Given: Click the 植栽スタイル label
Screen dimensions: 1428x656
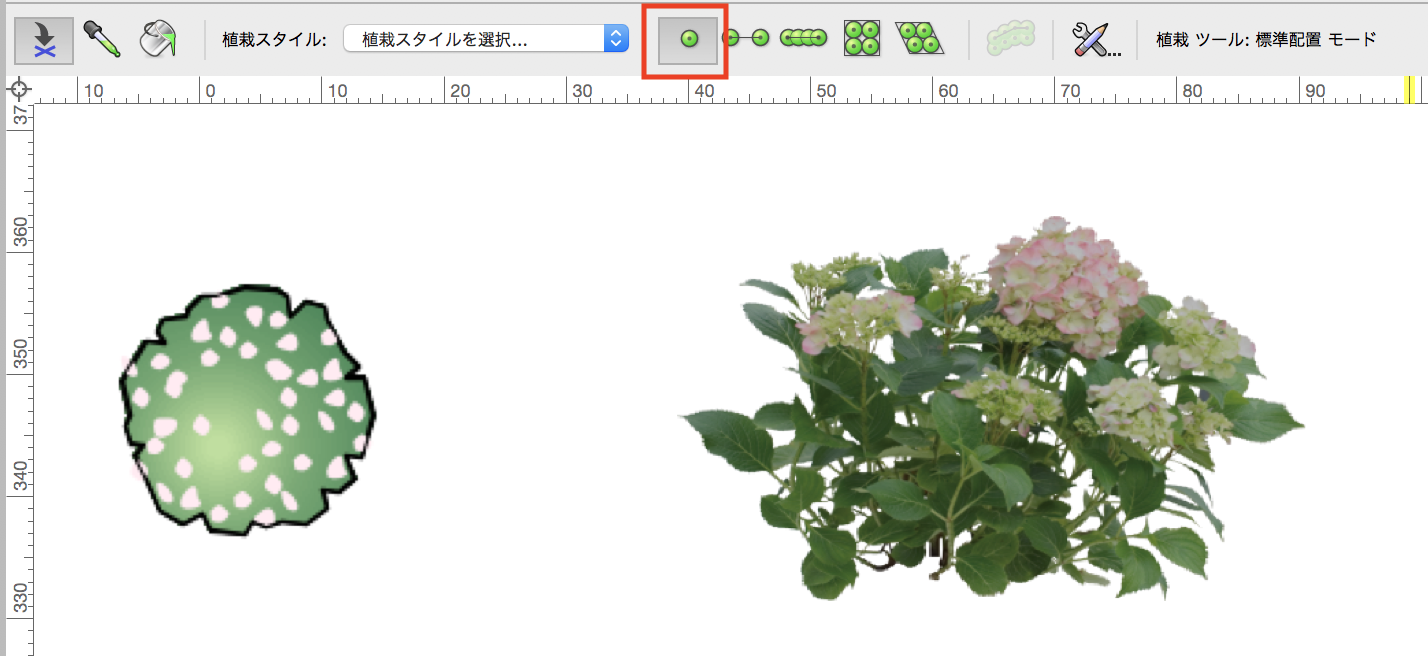Looking at the screenshot, I should coord(274,40).
